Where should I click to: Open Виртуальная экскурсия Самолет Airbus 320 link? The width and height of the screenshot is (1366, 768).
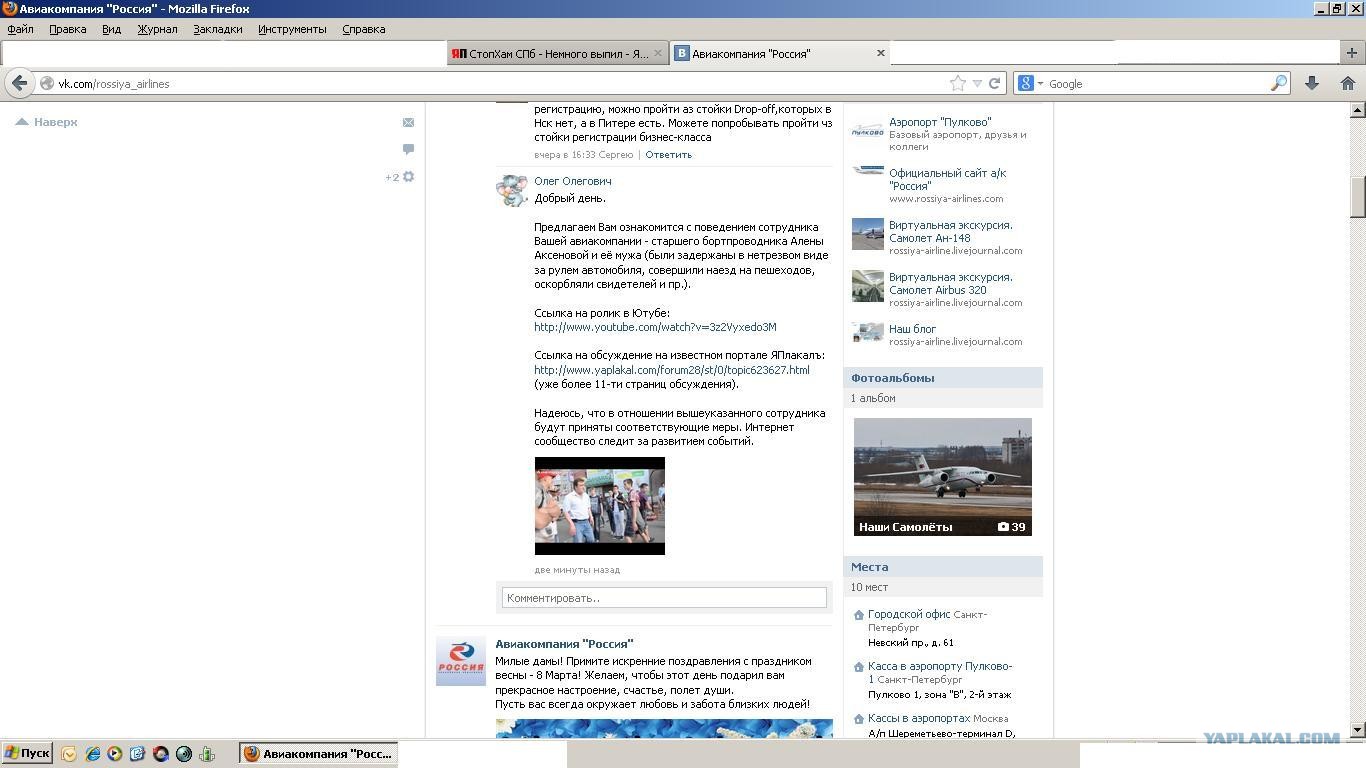[x=951, y=283]
